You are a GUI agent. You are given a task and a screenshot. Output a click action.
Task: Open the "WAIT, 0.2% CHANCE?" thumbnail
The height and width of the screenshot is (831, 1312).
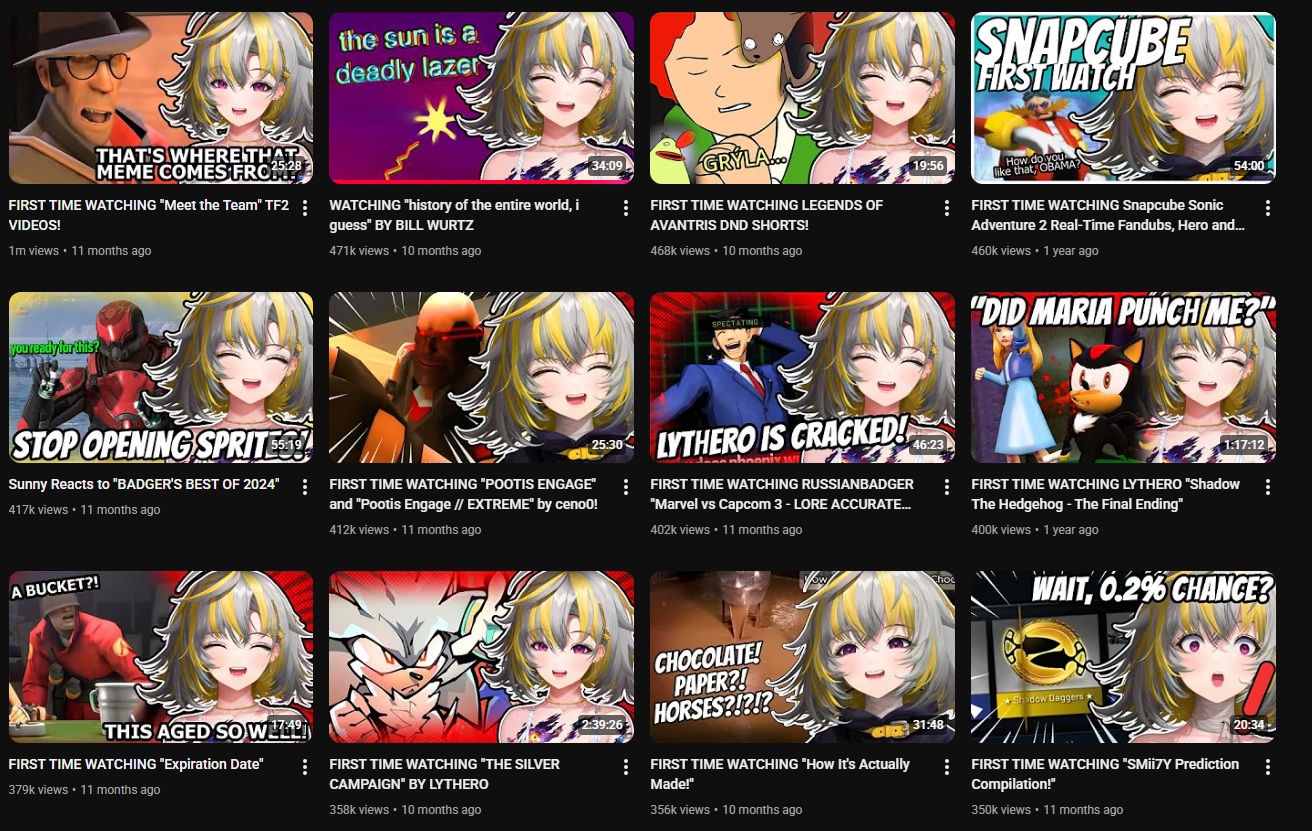[1123, 657]
